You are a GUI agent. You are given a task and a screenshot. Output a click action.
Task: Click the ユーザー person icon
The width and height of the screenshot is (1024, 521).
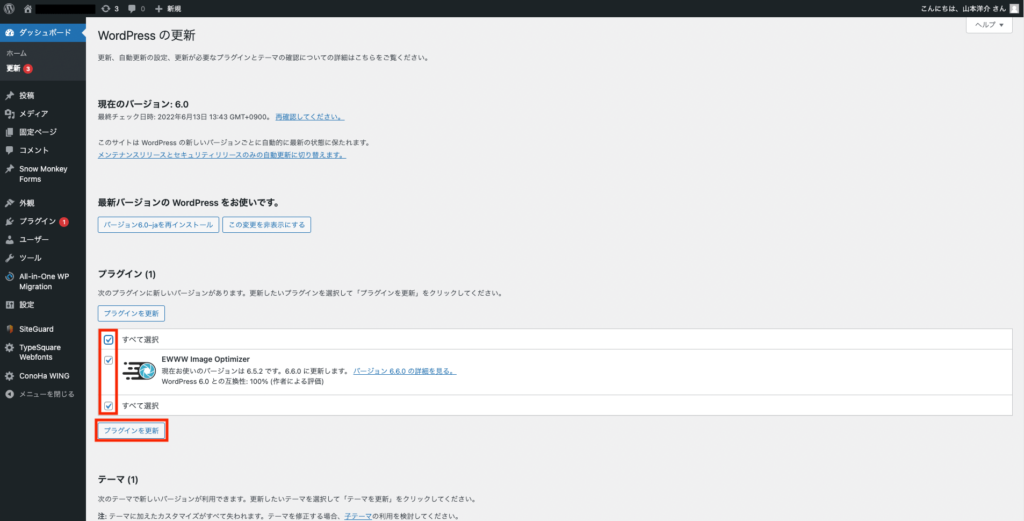[9, 240]
